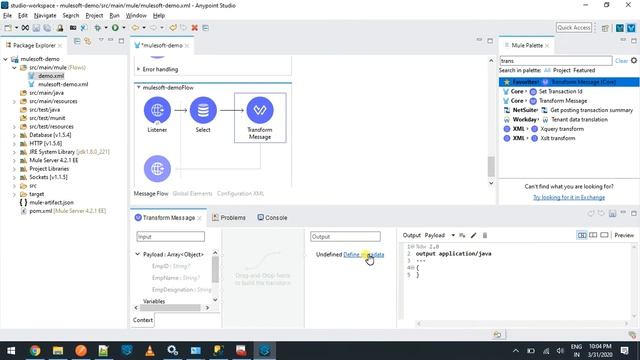Click the input tree horizontal scrollbar thumb
640x360 pixels.
(x=170, y=307)
